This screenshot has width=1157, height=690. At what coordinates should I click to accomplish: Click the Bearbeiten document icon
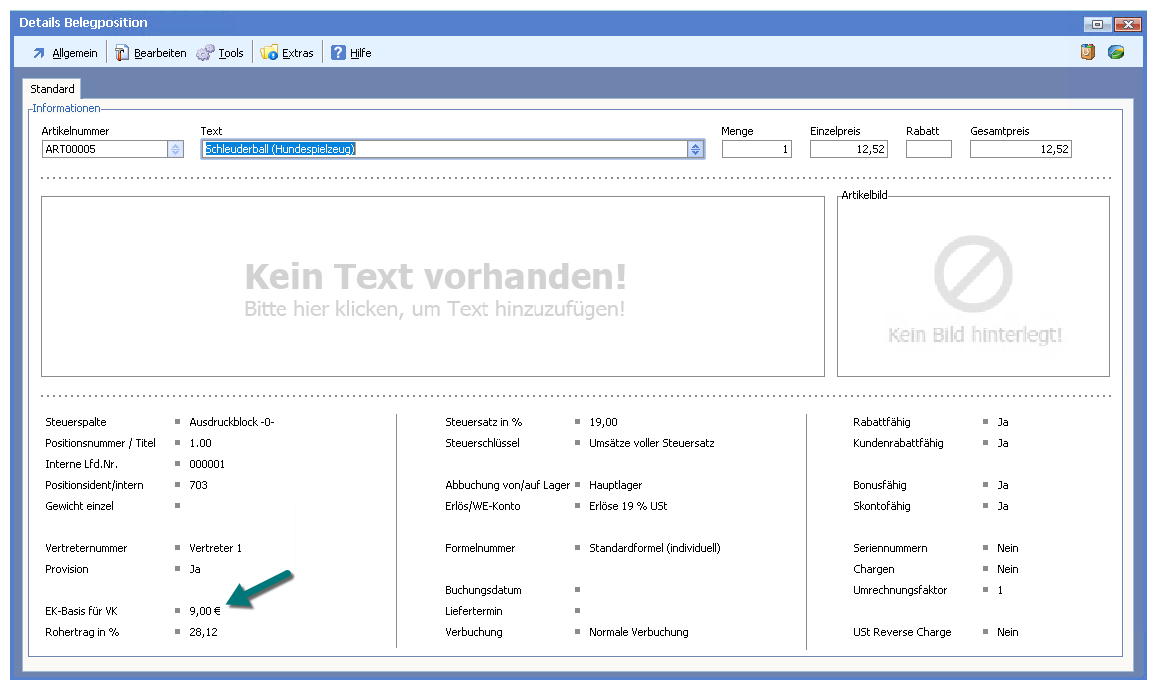pyautogui.click(x=122, y=53)
